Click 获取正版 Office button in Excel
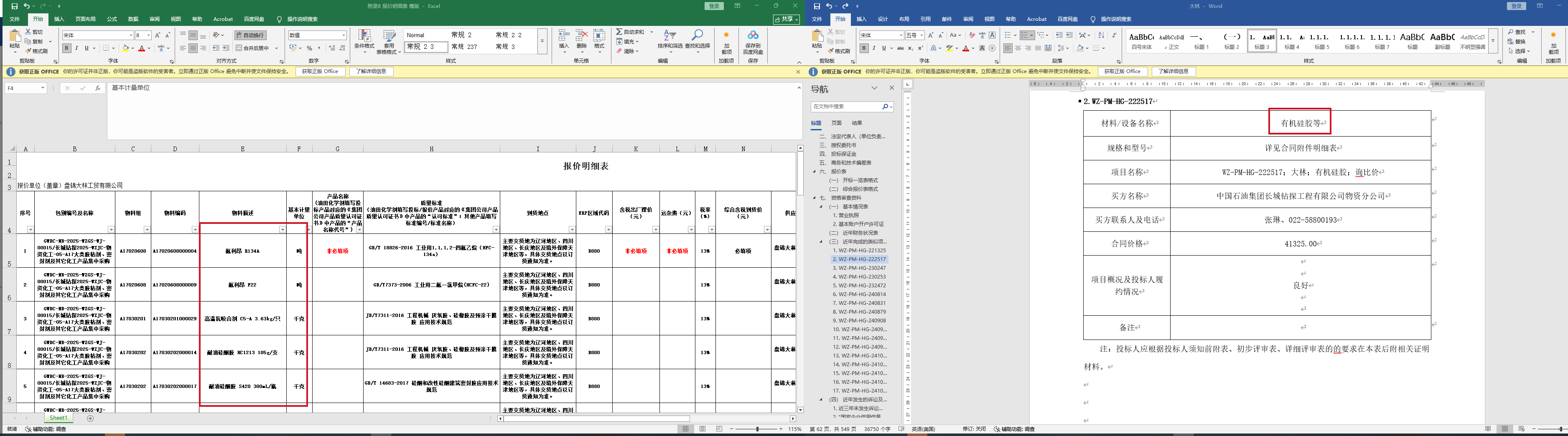The image size is (1568, 436). tap(320, 72)
